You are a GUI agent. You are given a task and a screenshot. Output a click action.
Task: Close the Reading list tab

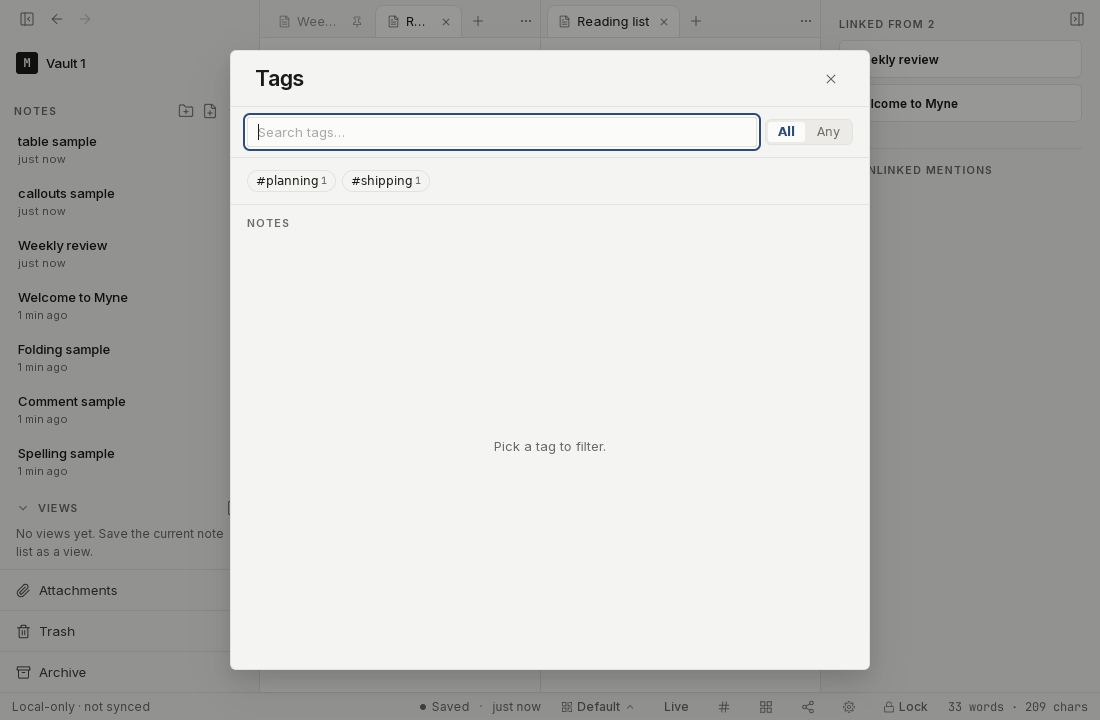664,22
